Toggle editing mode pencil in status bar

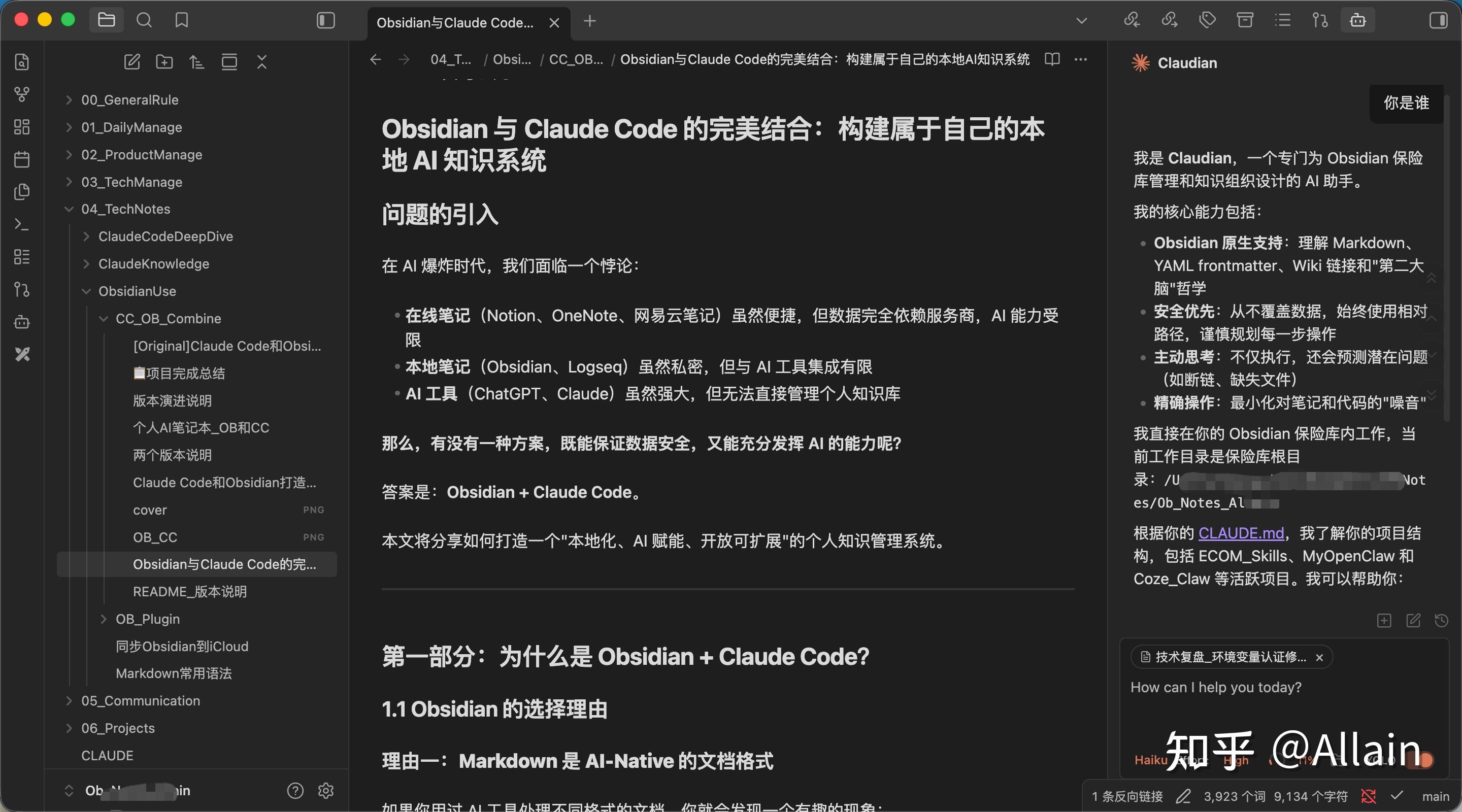[1183, 797]
